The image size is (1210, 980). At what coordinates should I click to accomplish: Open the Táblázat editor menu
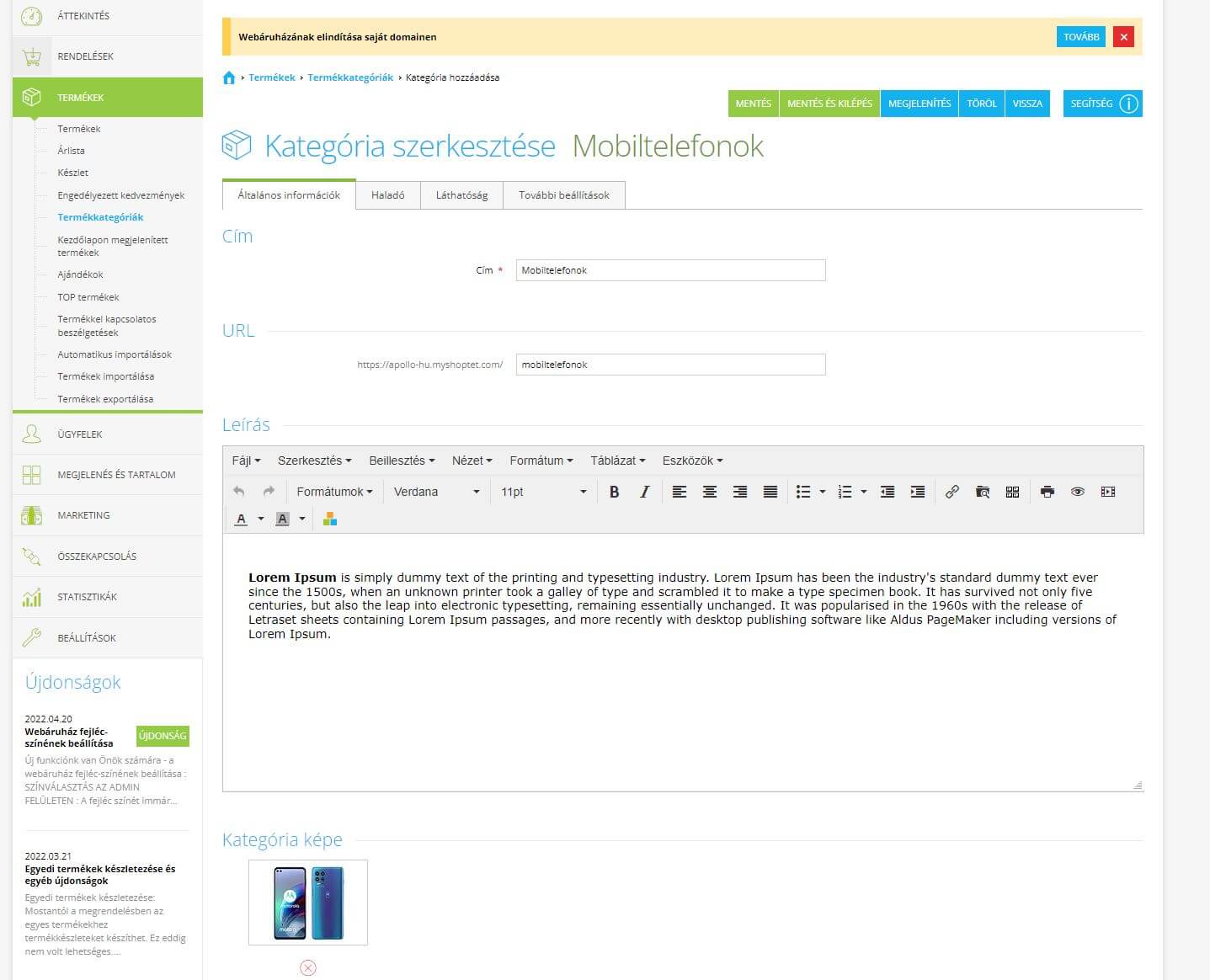tap(618, 461)
